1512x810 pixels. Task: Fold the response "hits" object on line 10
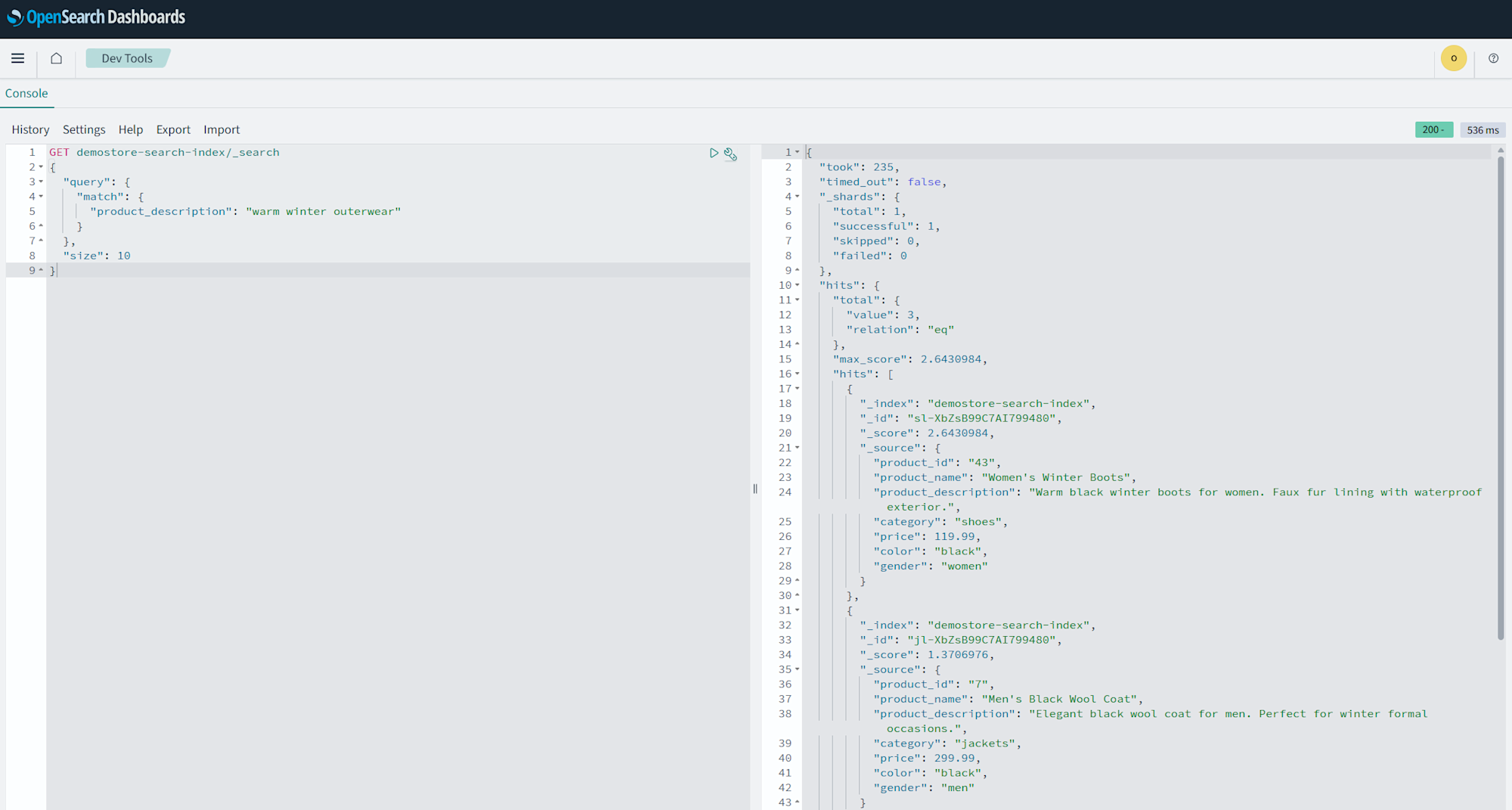click(x=797, y=285)
